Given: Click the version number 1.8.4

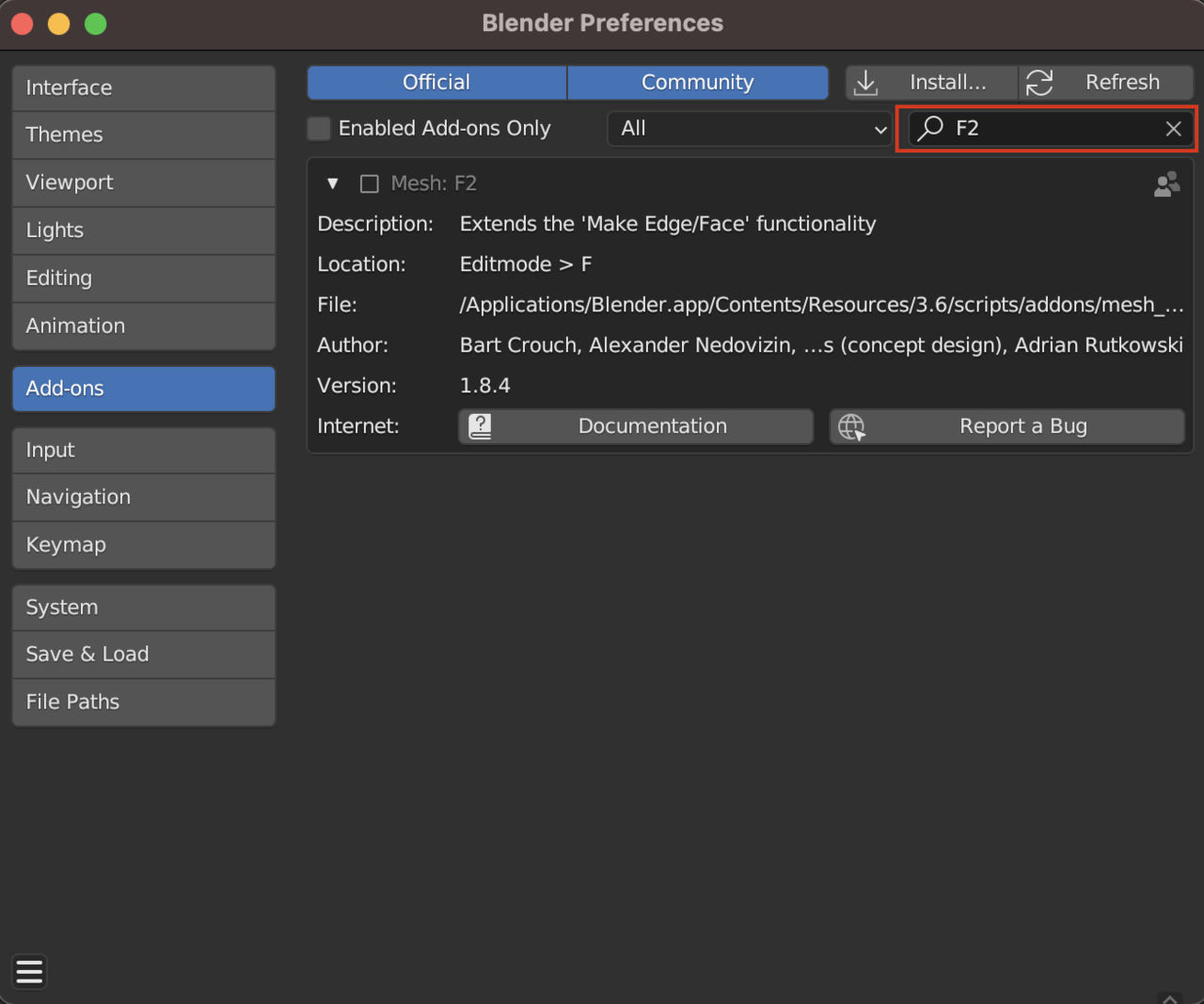Looking at the screenshot, I should (485, 386).
